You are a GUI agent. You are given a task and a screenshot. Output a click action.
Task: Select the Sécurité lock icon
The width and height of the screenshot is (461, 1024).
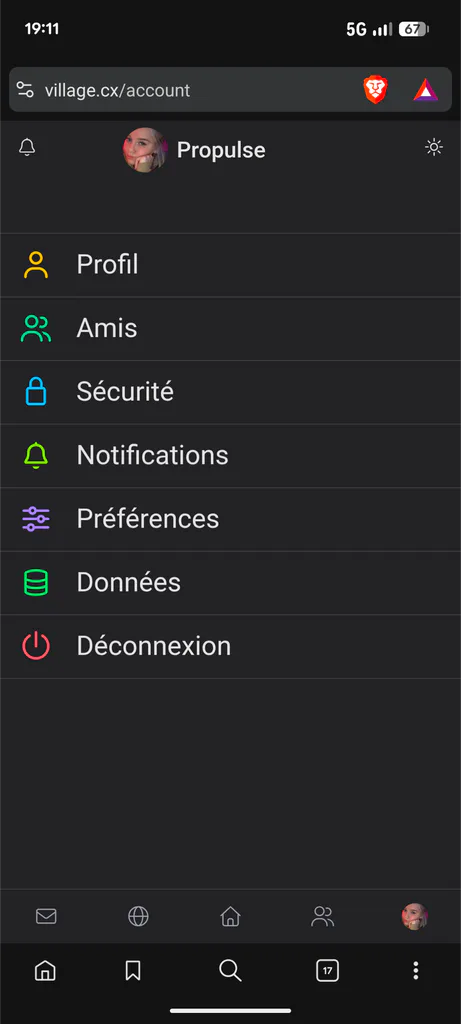pyautogui.click(x=36, y=392)
